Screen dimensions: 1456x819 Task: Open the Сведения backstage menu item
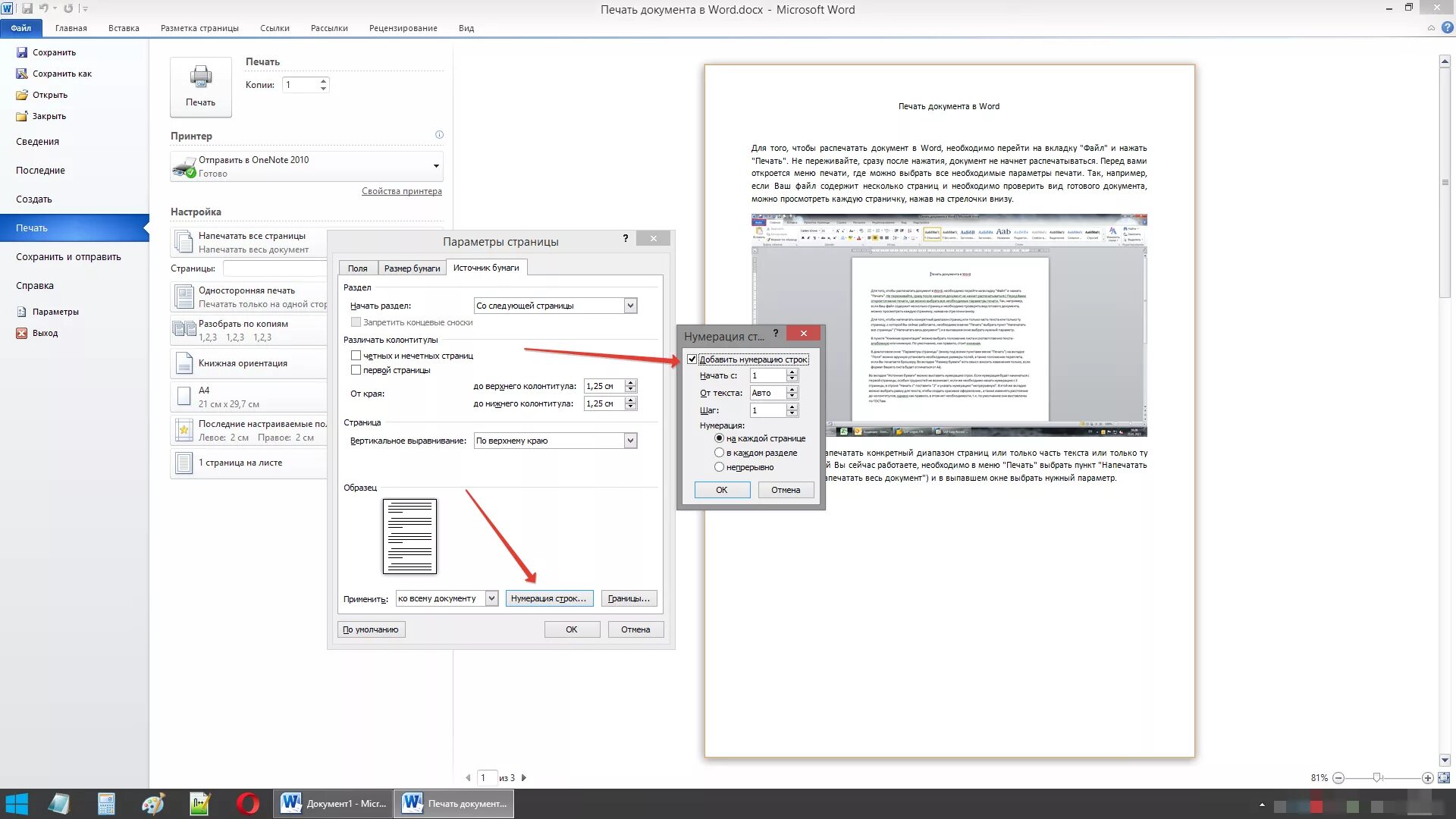click(x=37, y=142)
